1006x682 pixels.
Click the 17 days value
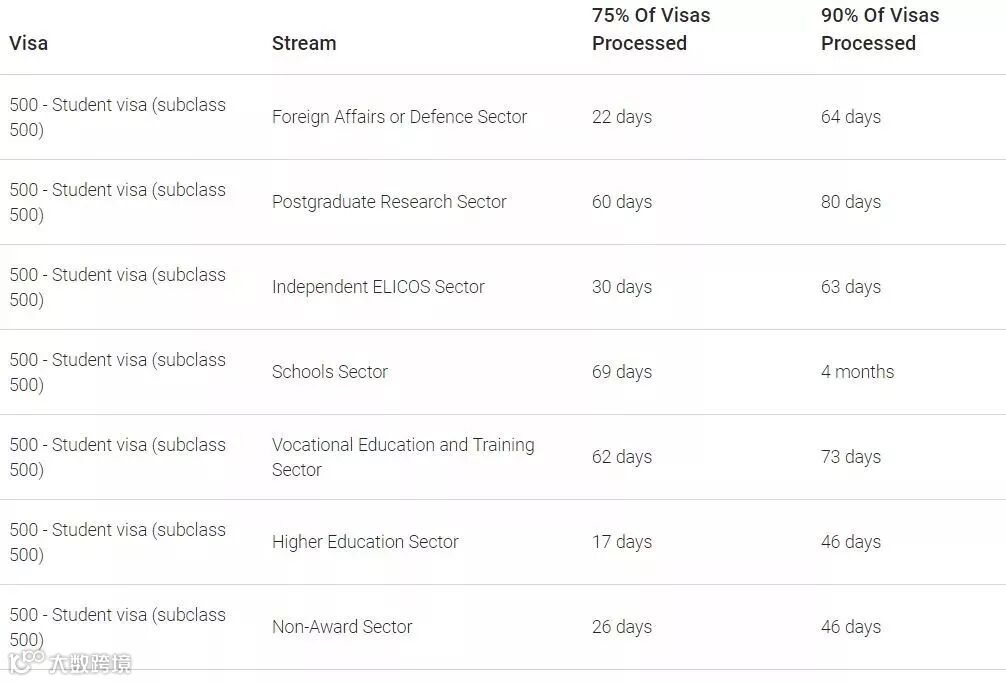tap(622, 542)
